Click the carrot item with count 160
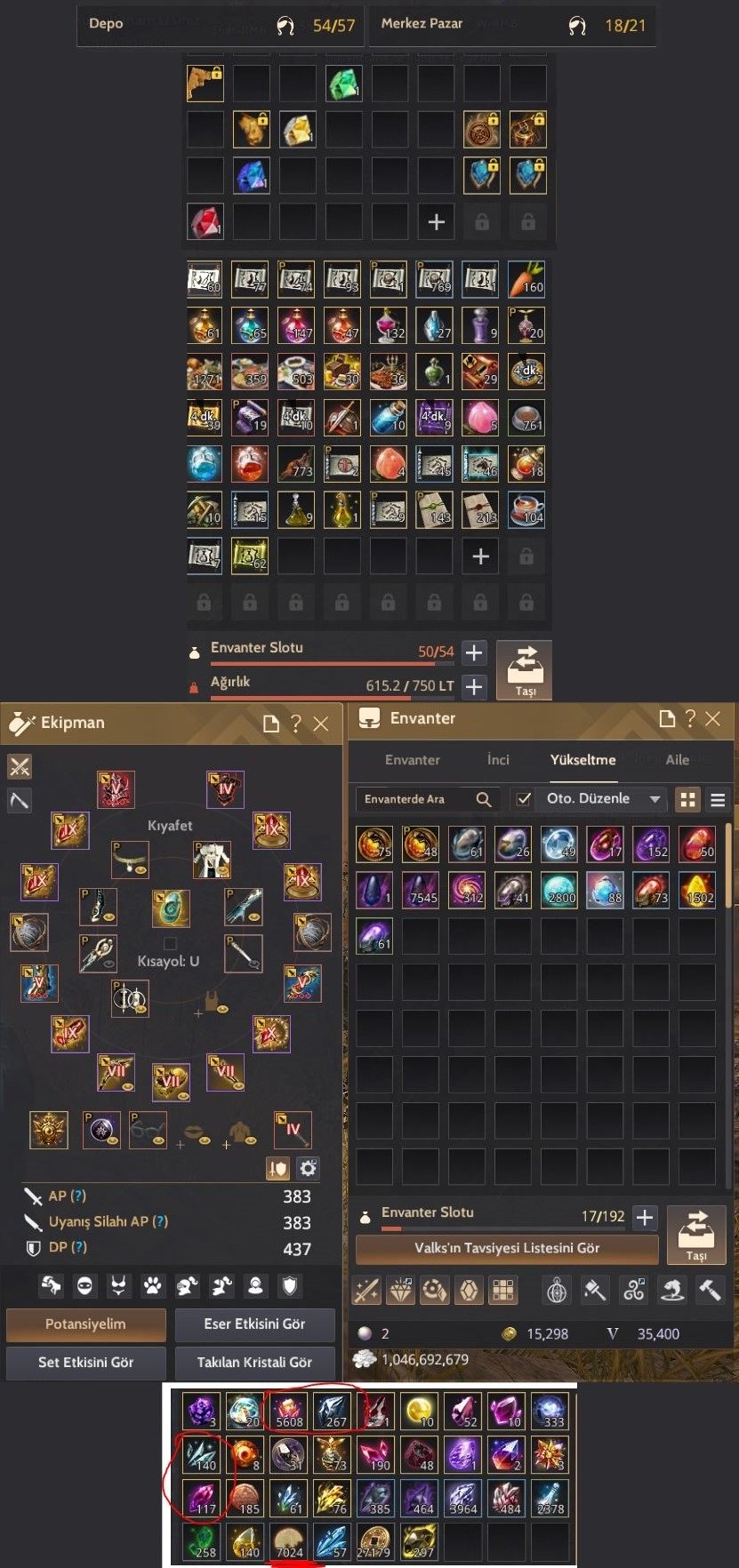Viewport: 739px width, 1568px height. click(x=526, y=278)
